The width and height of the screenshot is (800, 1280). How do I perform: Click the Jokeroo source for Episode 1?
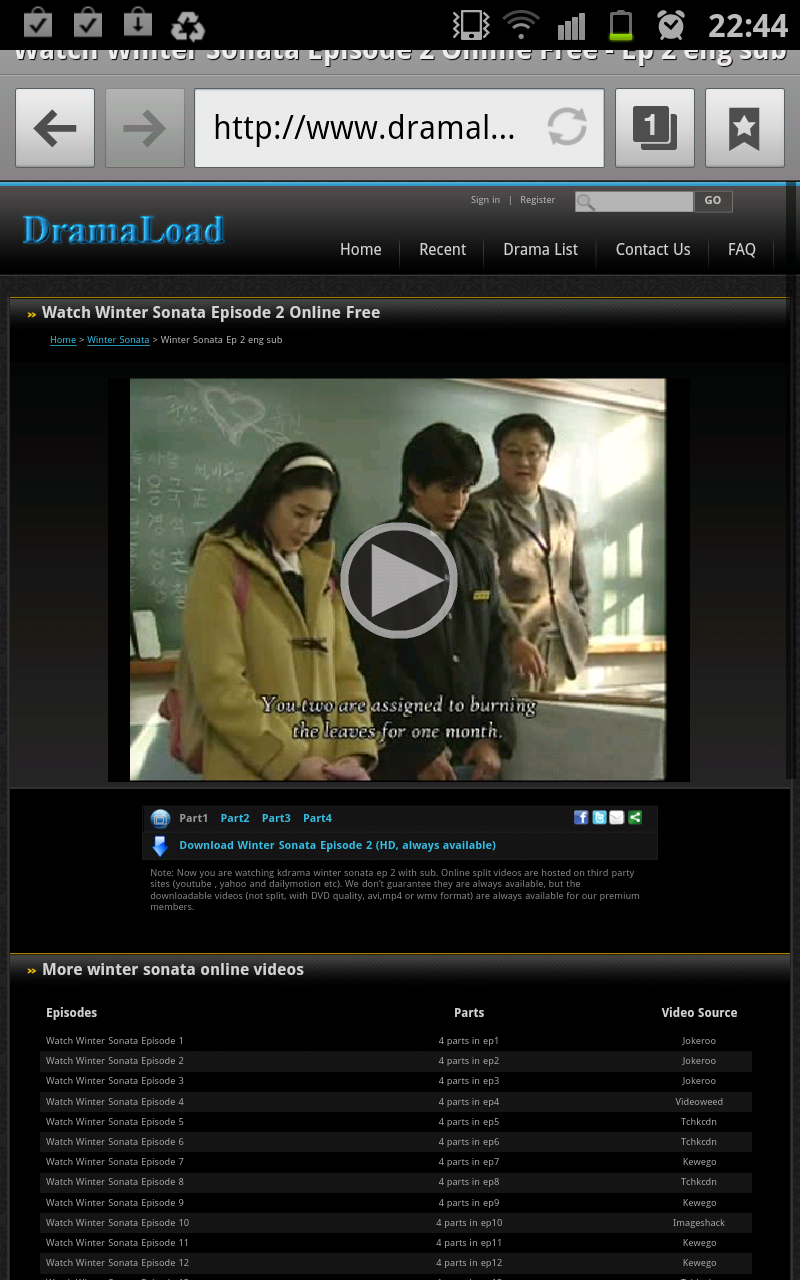click(x=699, y=1041)
